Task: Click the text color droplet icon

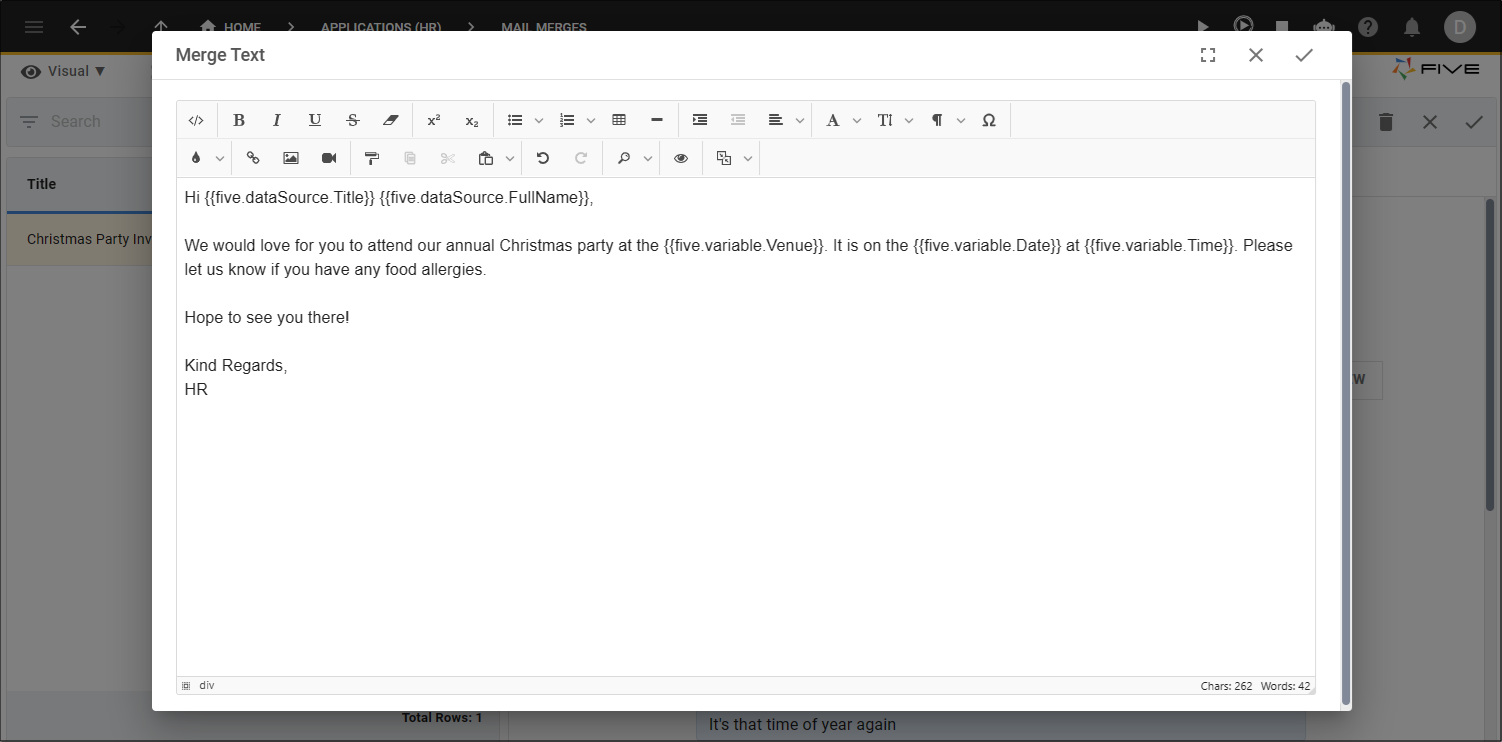Action: coord(196,158)
